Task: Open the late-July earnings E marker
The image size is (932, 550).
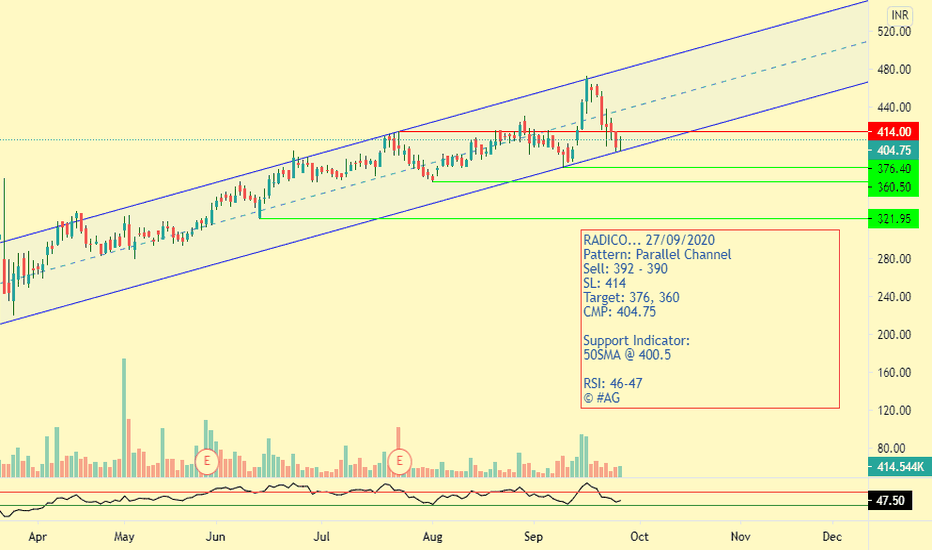Action: coord(399,461)
